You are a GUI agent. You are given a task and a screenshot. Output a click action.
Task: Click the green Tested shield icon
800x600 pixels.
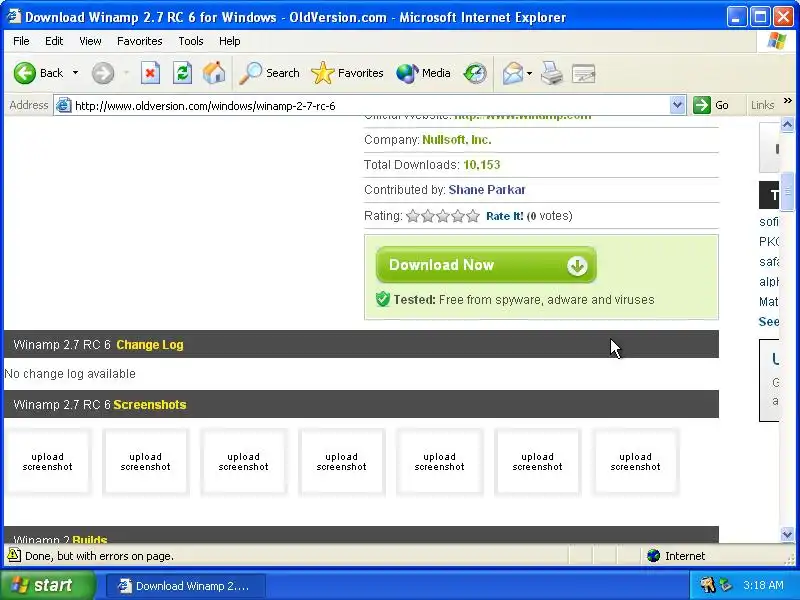point(383,299)
